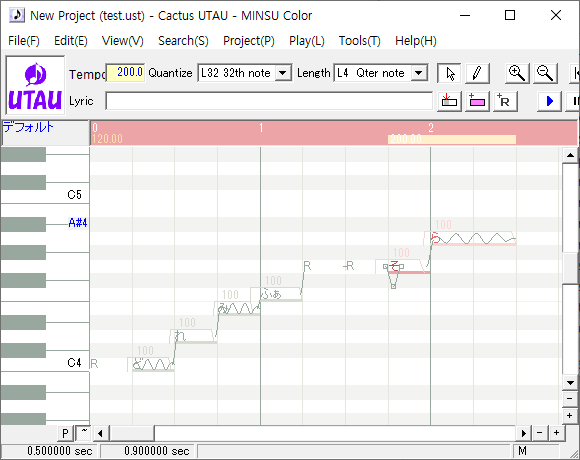This screenshot has height=460, width=580.
Task: Click measure 2 on the ruler
Action: click(431, 128)
